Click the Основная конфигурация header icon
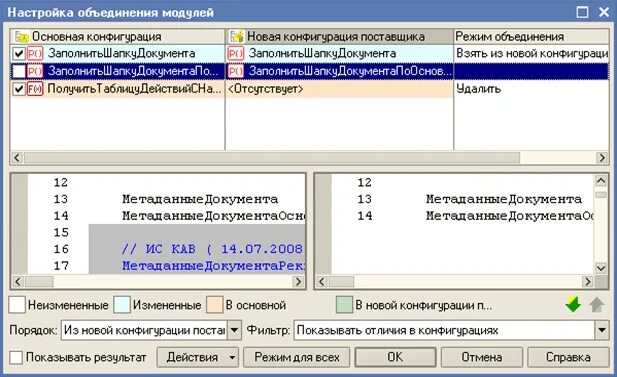Screen dimensions: 617x377 [22, 37]
